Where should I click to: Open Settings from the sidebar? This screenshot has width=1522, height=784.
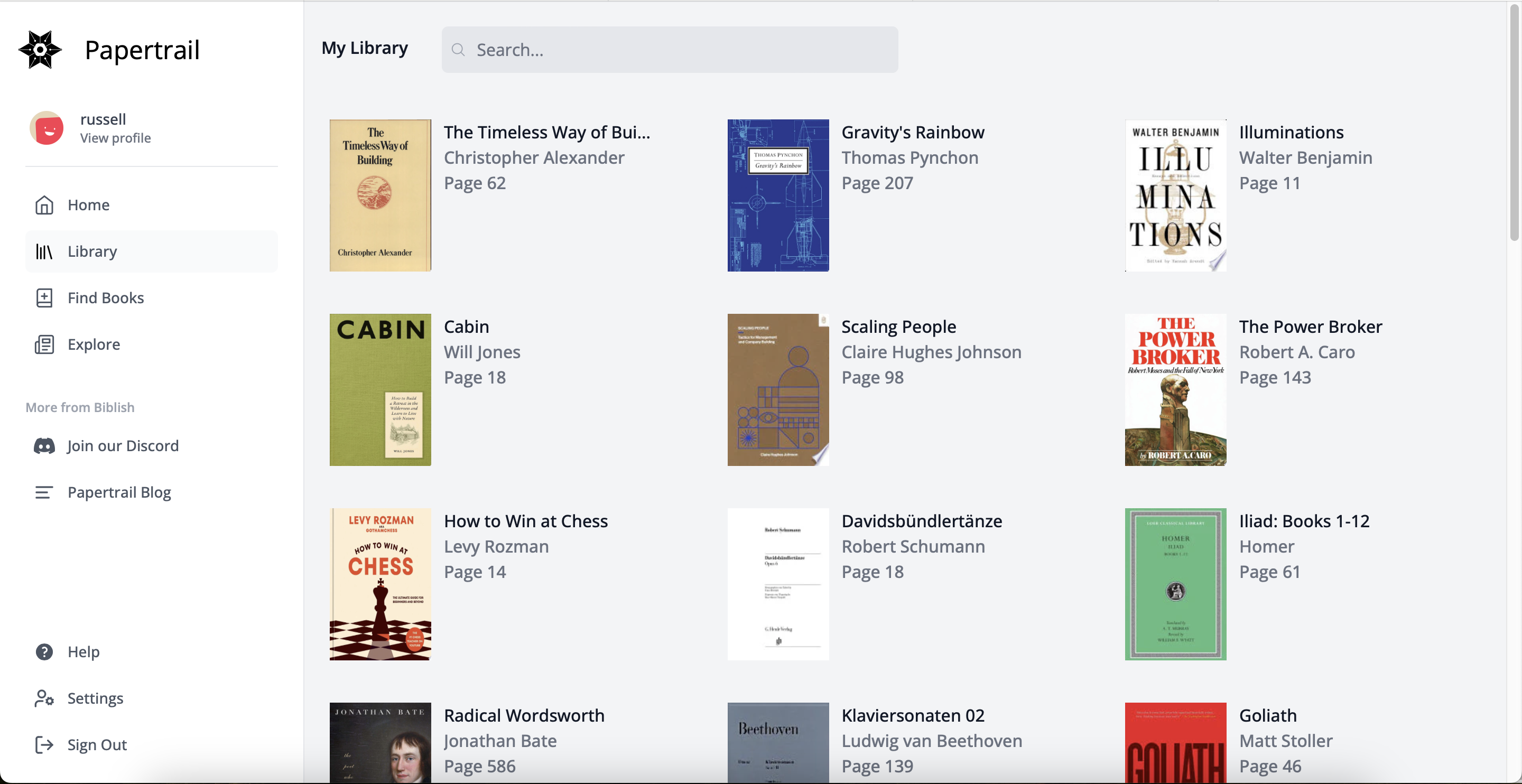pyautogui.click(x=151, y=698)
